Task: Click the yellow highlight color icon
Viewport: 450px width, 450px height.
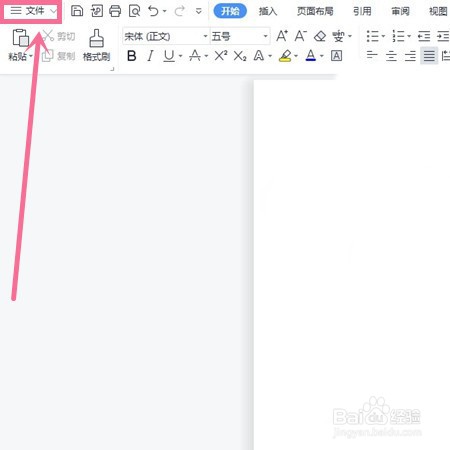Action: tap(285, 56)
